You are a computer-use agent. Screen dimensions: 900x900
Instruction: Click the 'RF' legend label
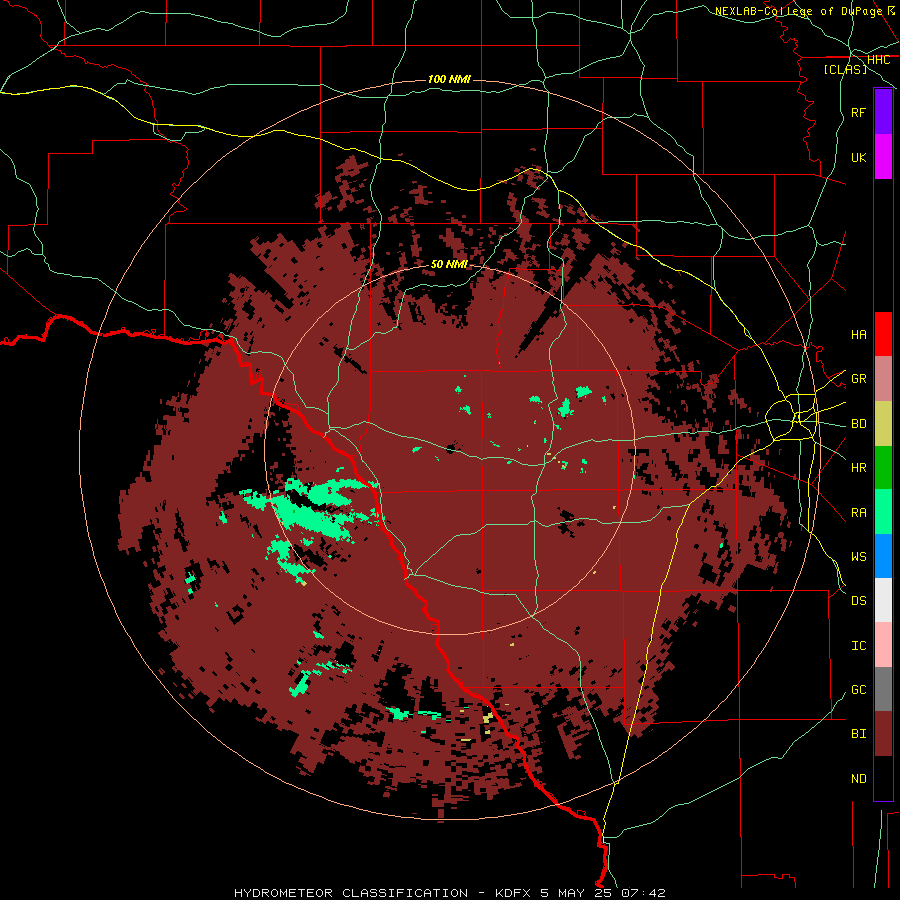click(858, 113)
